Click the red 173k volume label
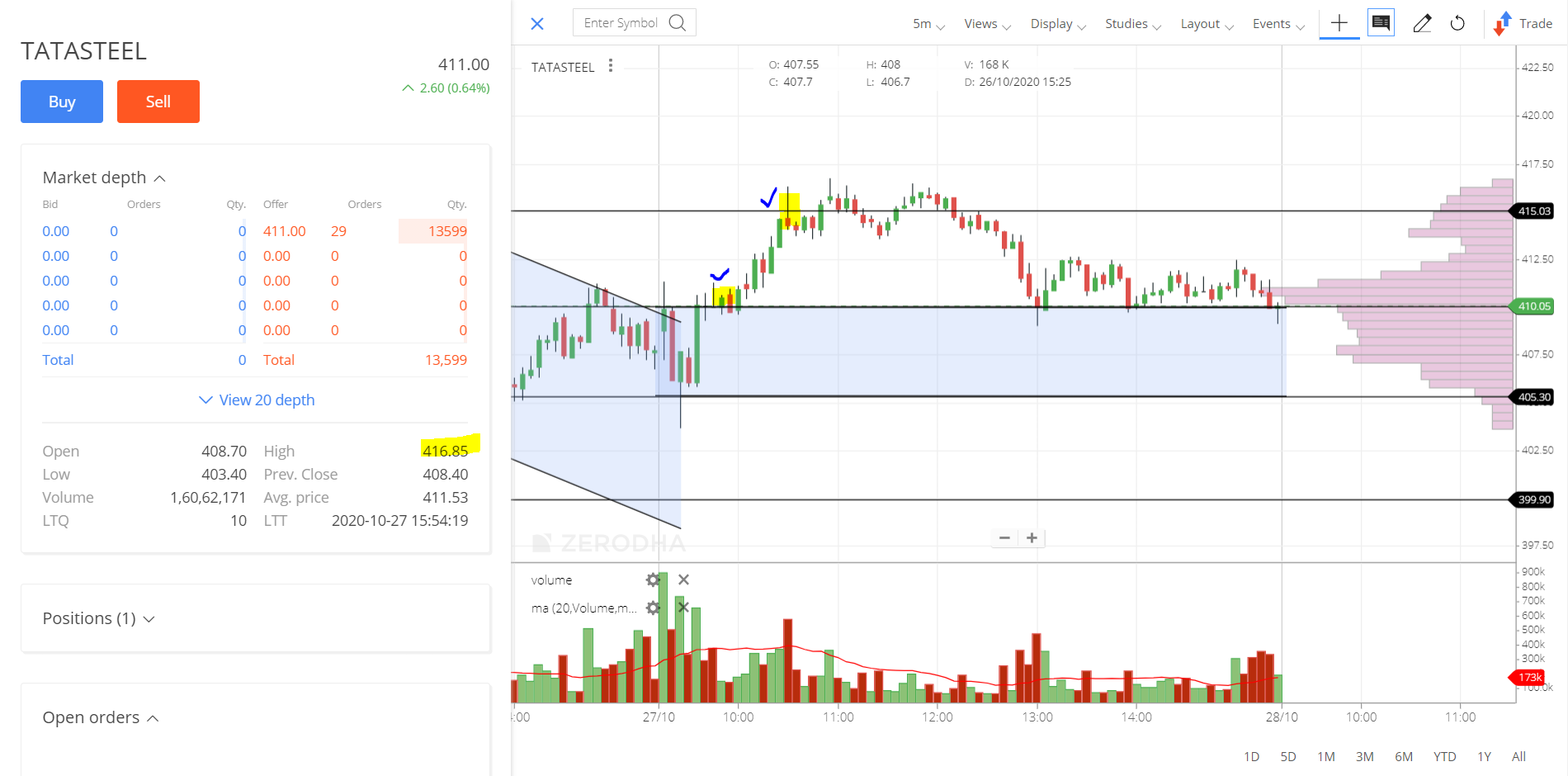1568x776 pixels. (1528, 677)
